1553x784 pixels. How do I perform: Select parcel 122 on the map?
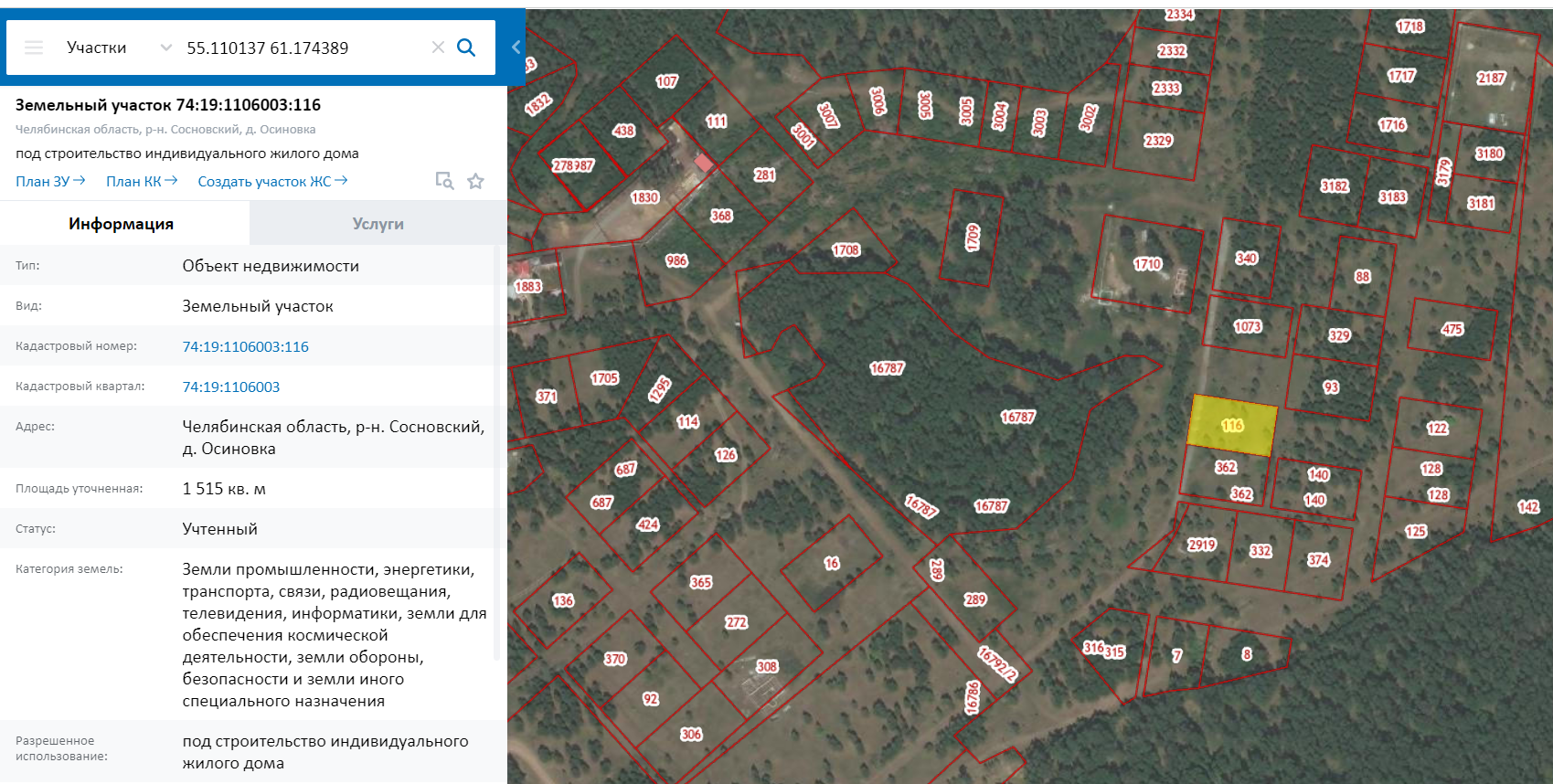click(x=1437, y=428)
